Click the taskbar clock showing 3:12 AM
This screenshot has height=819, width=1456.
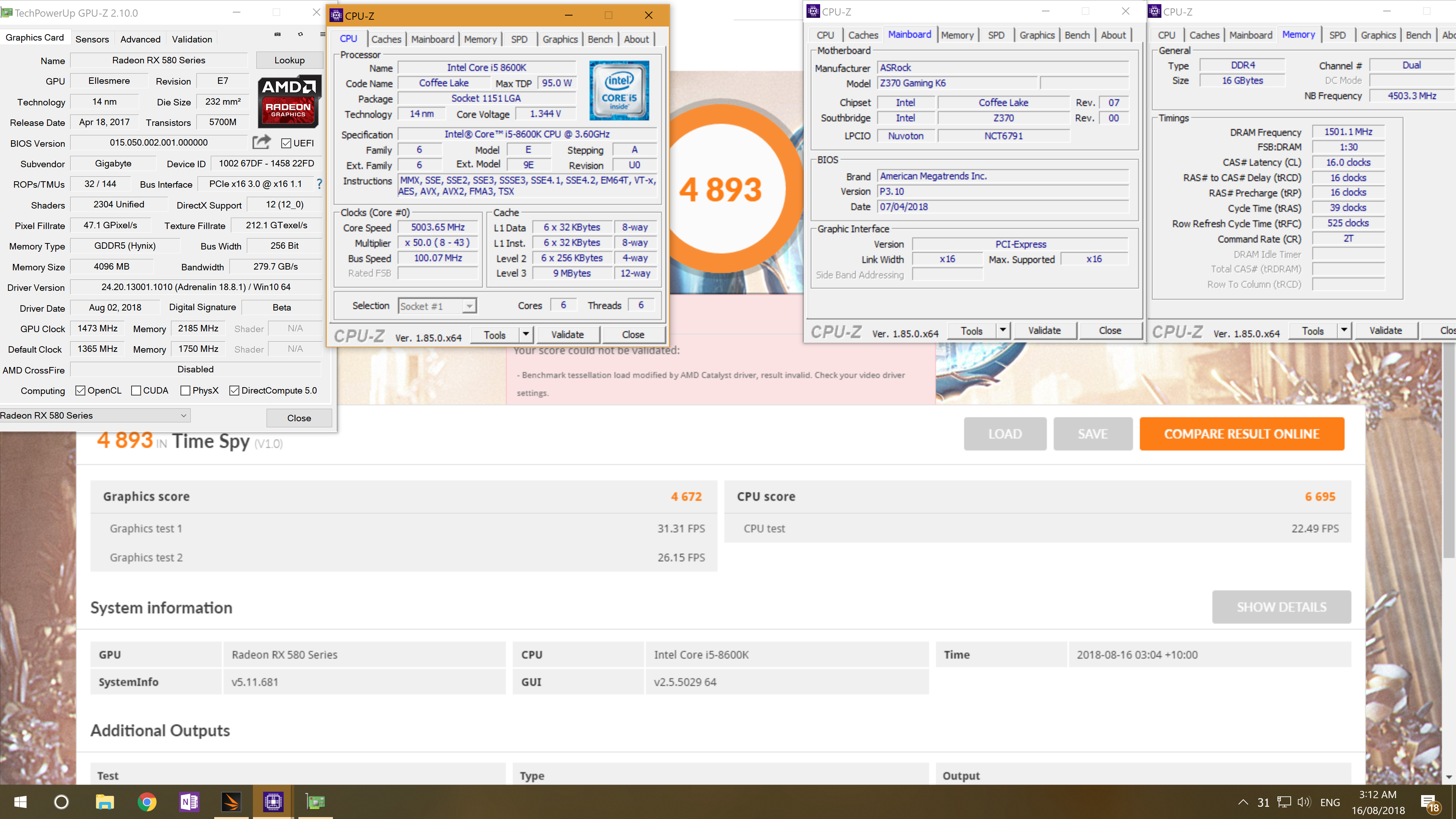[1378, 802]
